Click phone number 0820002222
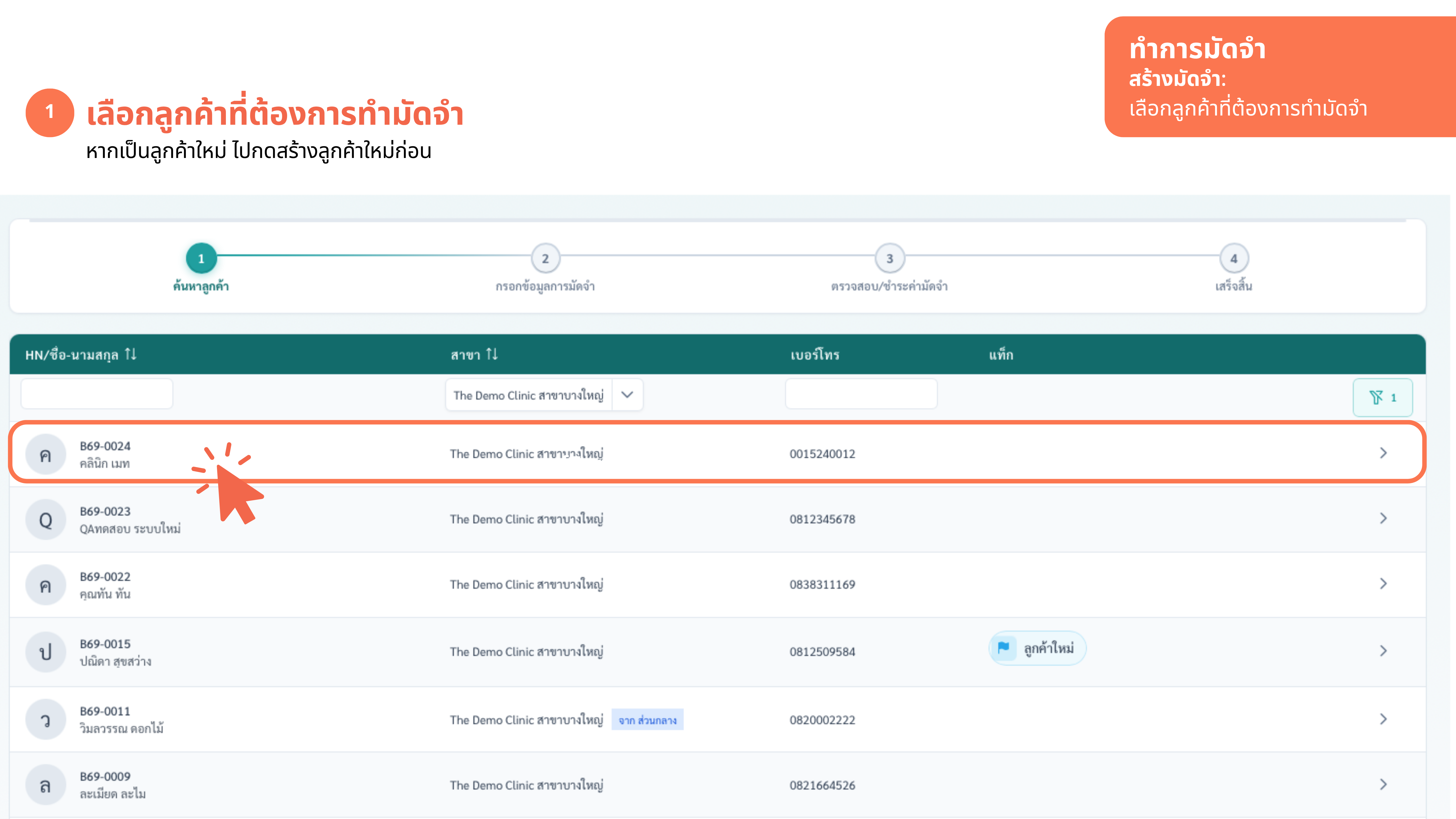 click(822, 720)
